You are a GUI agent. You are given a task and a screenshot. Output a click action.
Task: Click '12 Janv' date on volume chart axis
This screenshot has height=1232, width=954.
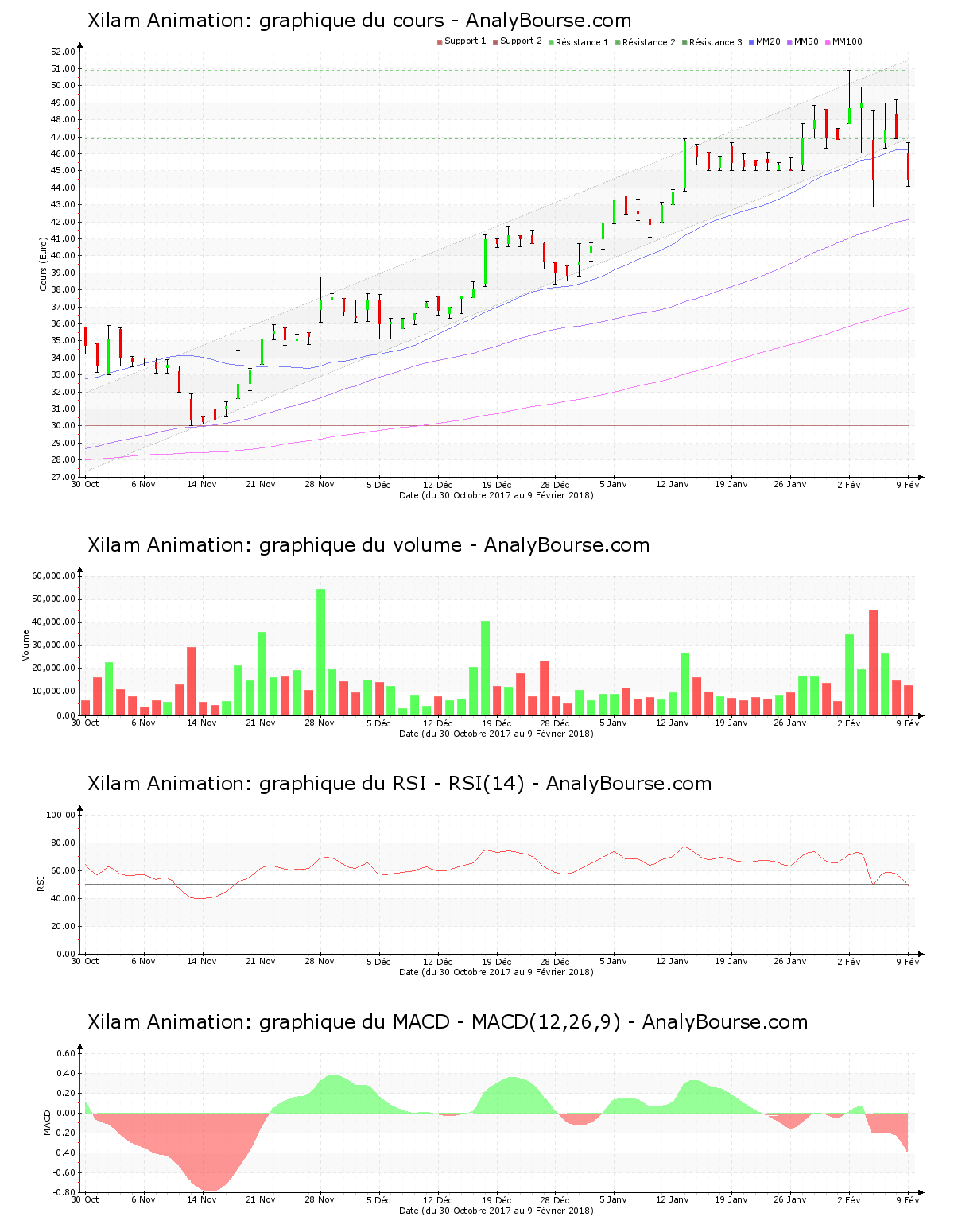(673, 723)
